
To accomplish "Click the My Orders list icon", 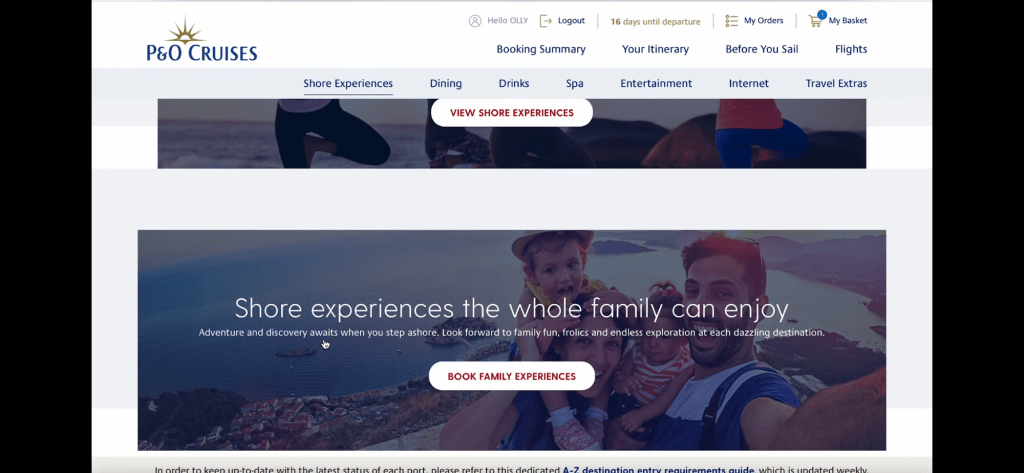I will coord(731,21).
